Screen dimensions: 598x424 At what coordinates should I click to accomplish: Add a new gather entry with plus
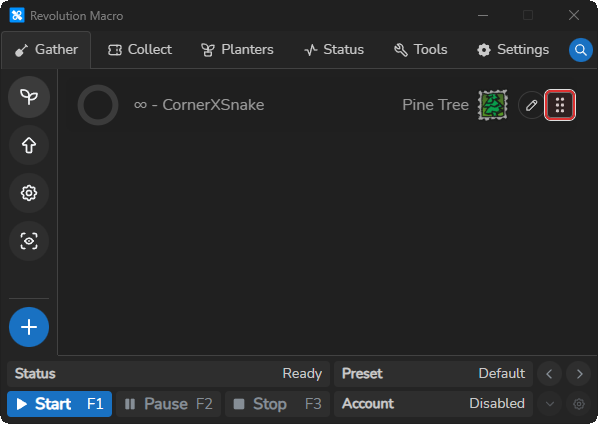[29, 327]
